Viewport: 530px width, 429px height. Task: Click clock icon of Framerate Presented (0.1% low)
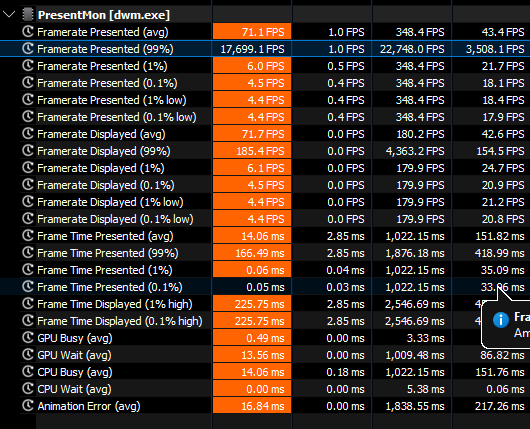28,117
